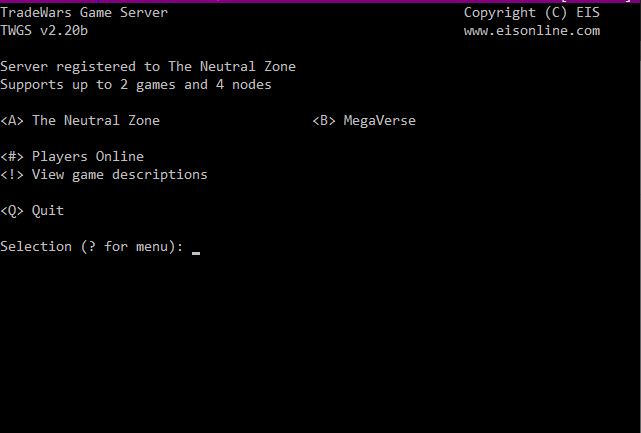The width and height of the screenshot is (641, 433).
Task: Select the MegaVerse game entry
Action: click(379, 121)
